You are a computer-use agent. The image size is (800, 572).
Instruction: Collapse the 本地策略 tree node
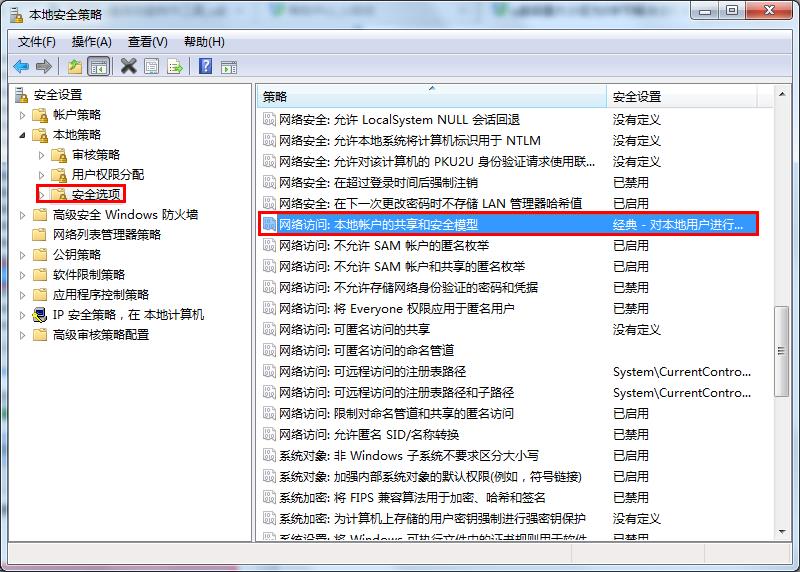[x=22, y=135]
